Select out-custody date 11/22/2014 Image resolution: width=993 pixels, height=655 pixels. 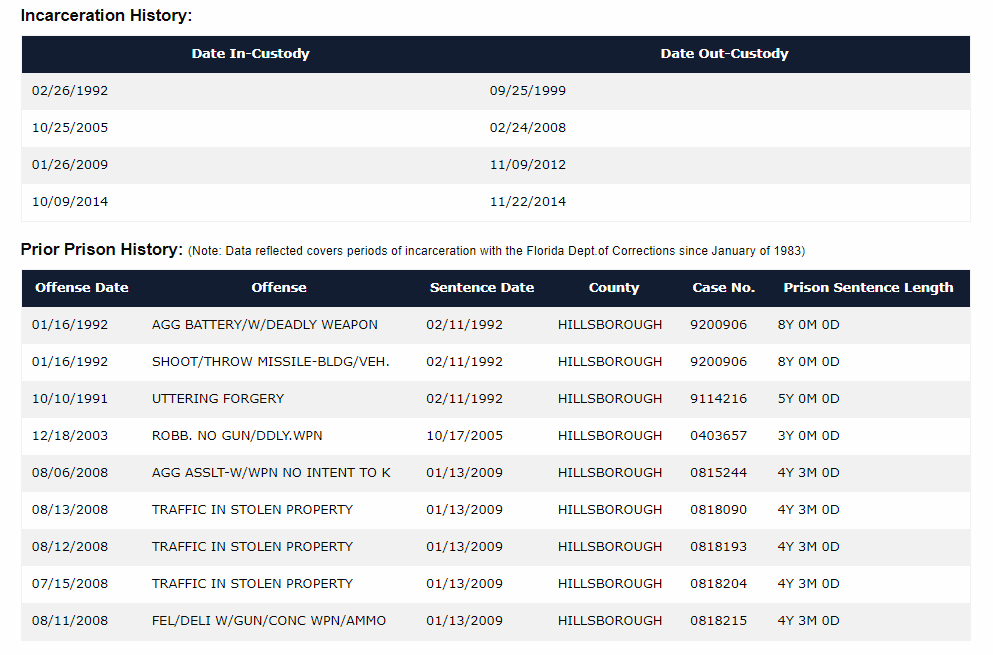pyautogui.click(x=528, y=201)
